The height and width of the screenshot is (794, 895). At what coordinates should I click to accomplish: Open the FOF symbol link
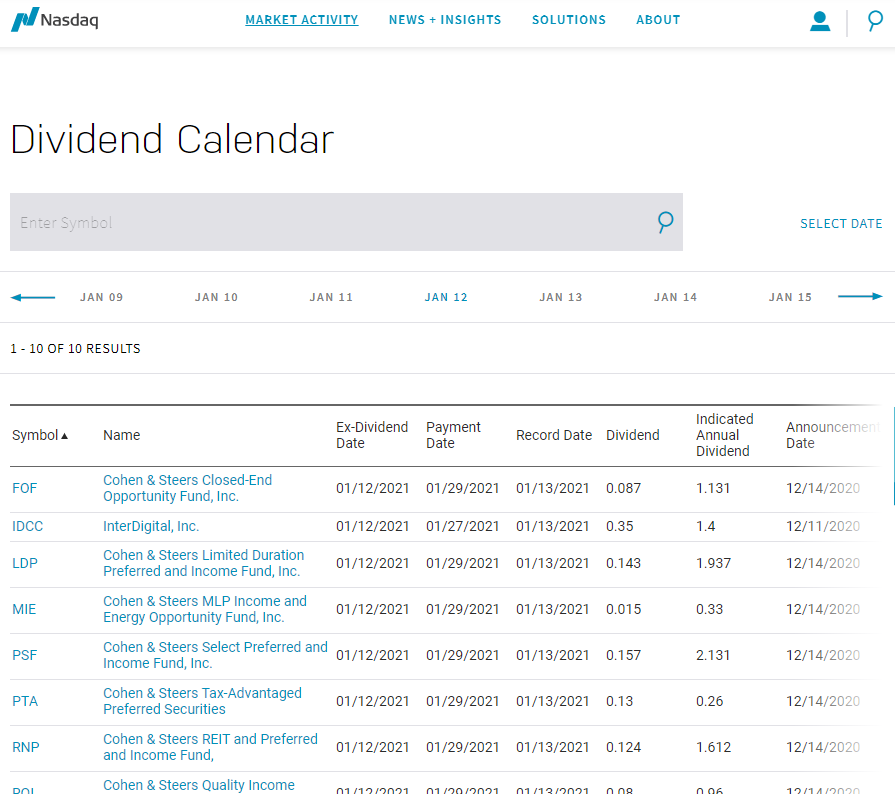(x=25, y=489)
